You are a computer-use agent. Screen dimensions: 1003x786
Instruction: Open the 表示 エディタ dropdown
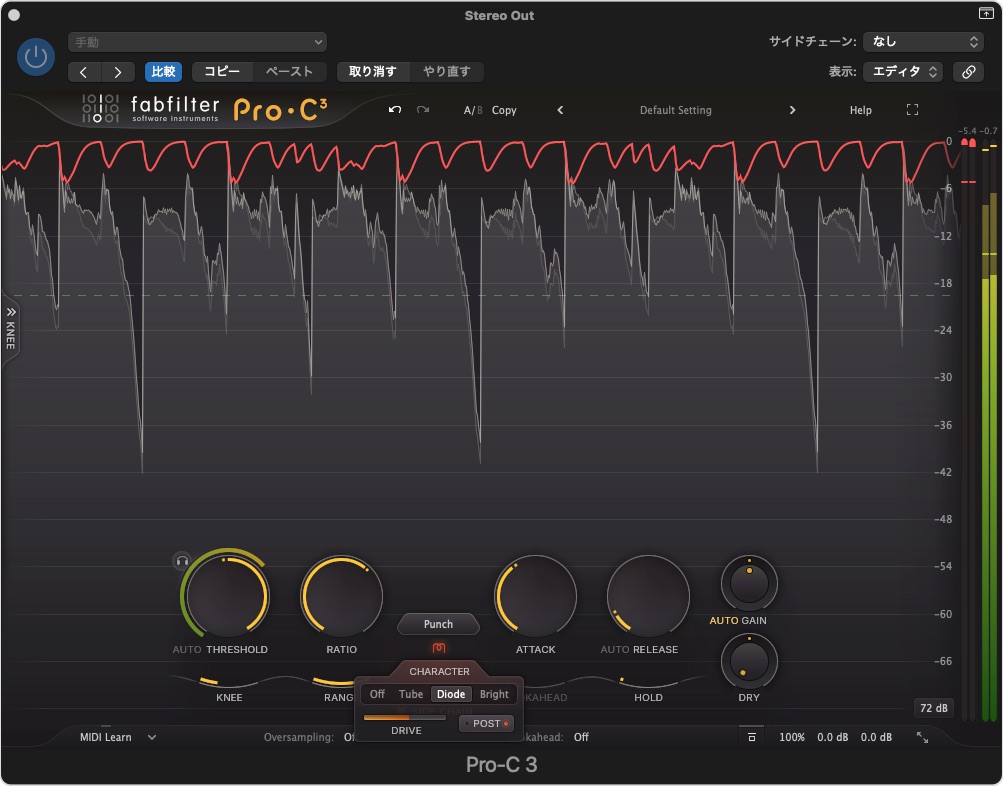coord(903,72)
